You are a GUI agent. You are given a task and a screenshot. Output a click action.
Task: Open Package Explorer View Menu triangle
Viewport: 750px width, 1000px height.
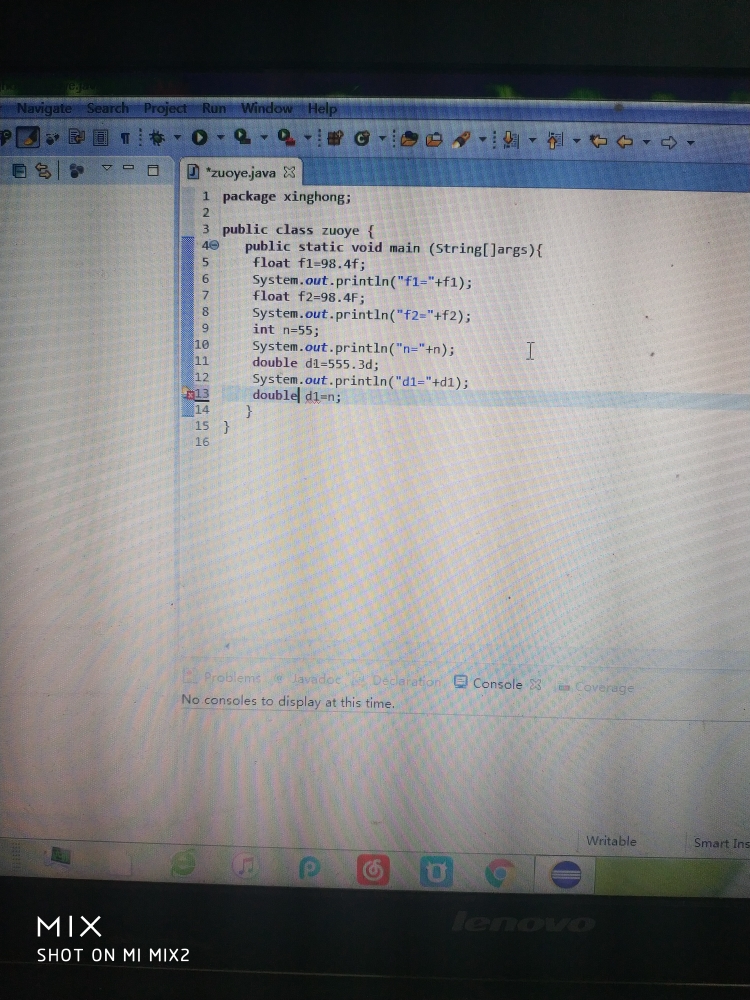click(107, 168)
